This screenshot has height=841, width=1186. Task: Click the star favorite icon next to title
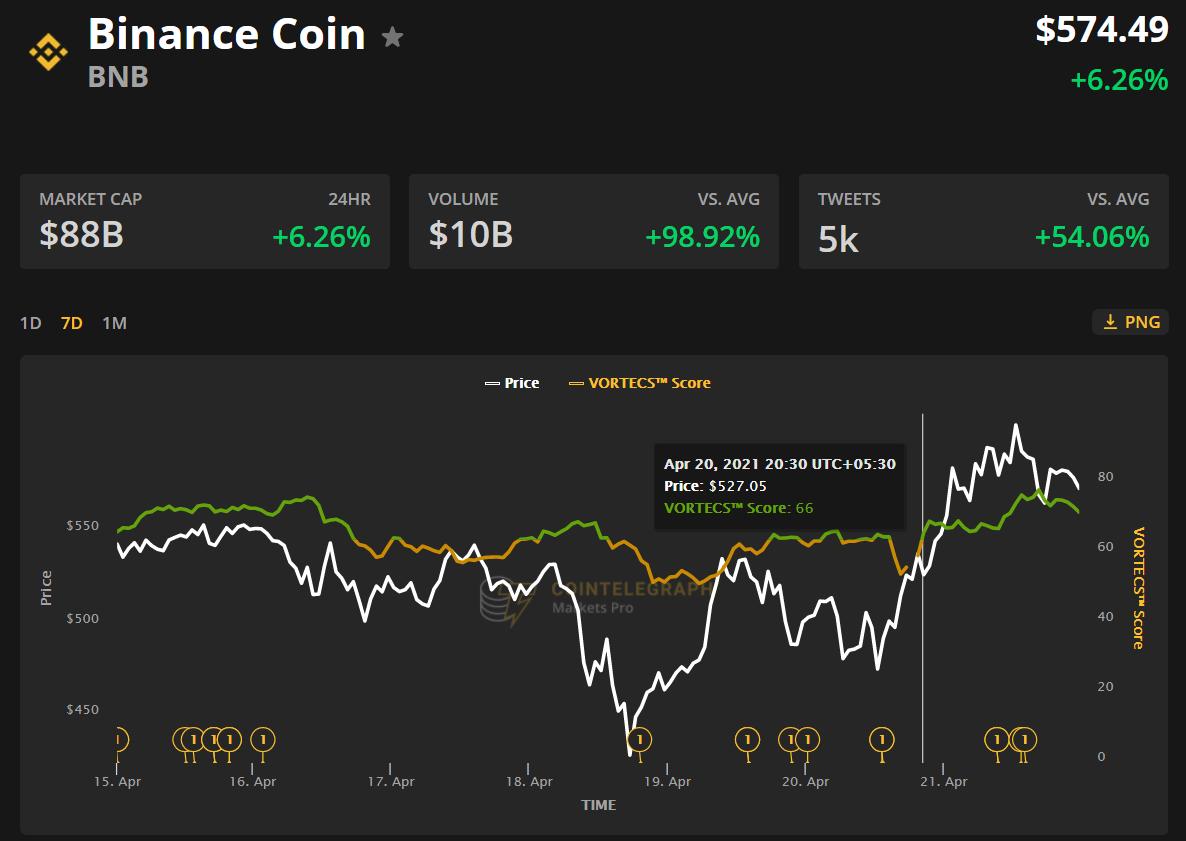[392, 38]
